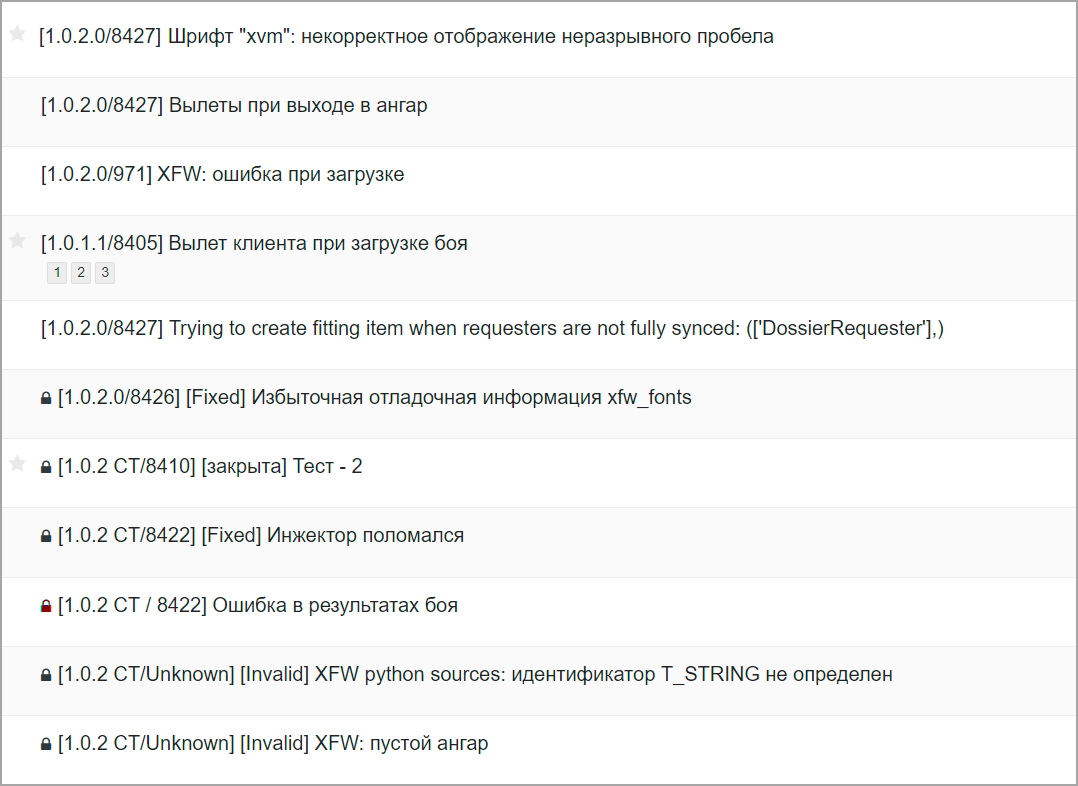Click the lock icon beside "Инжектор поломался"

(44, 534)
